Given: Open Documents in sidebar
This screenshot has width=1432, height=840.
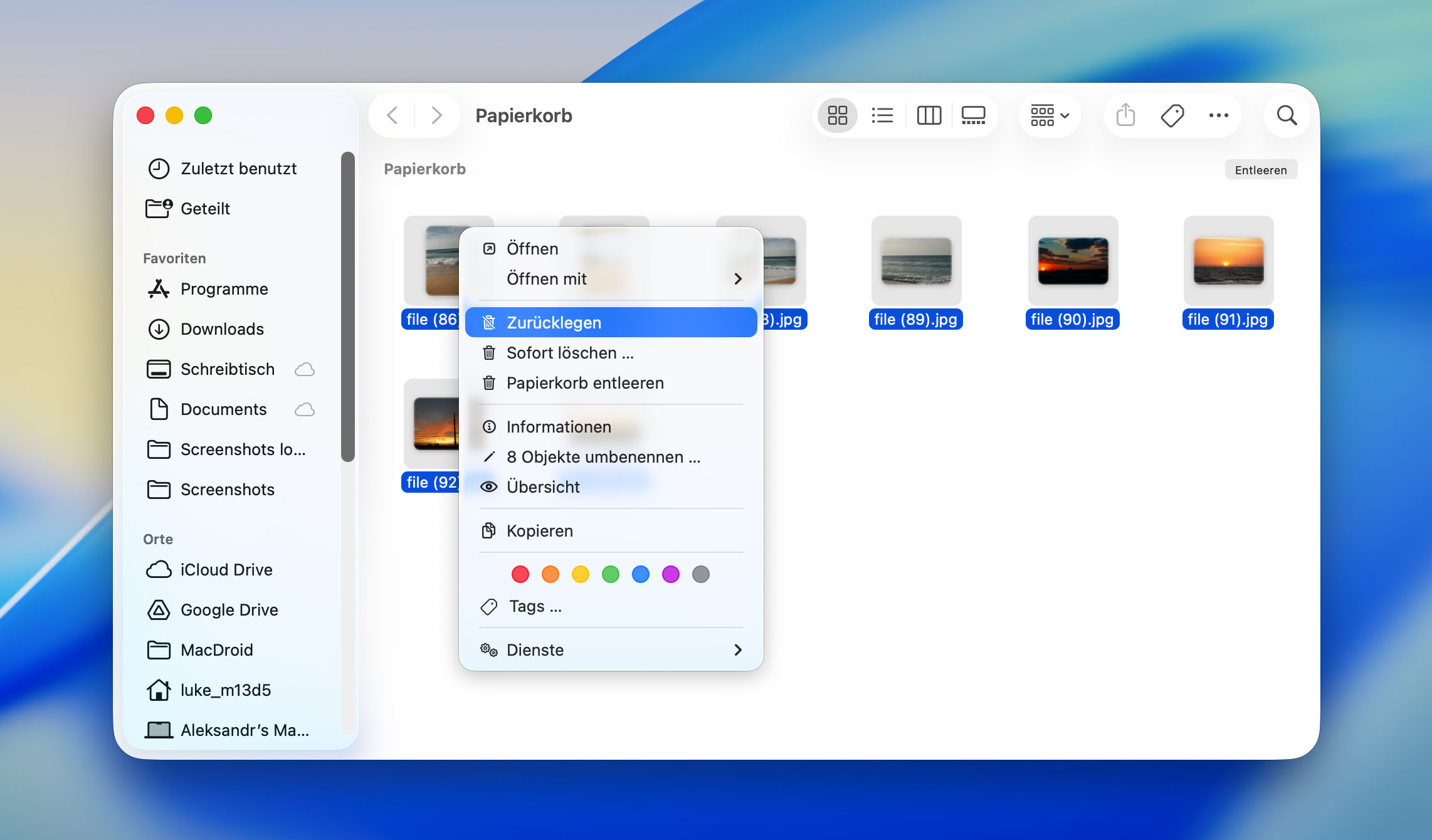Looking at the screenshot, I should 224,409.
